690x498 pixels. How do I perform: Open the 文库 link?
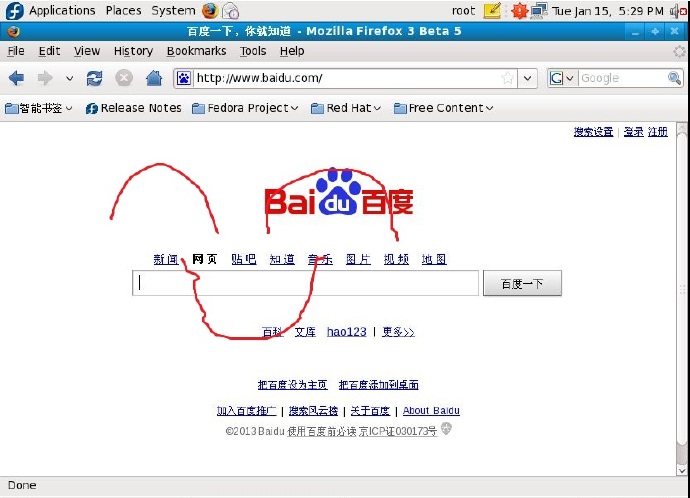click(305, 332)
